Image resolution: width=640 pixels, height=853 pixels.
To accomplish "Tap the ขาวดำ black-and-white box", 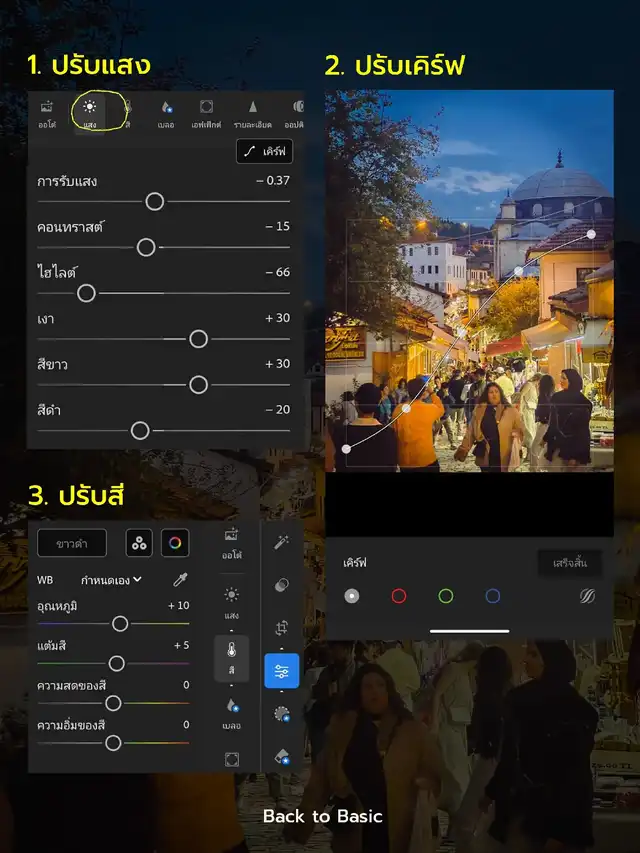I will tap(72, 543).
